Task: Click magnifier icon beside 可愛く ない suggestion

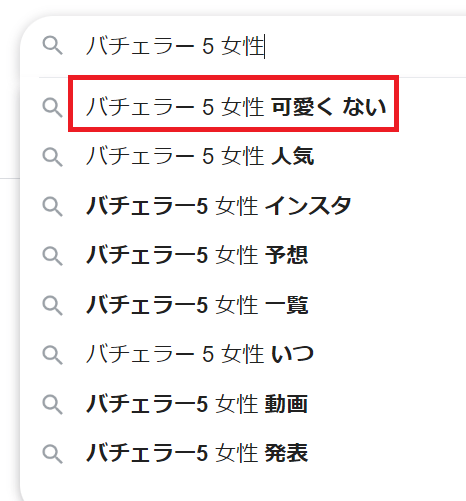Action: pyautogui.click(x=52, y=107)
